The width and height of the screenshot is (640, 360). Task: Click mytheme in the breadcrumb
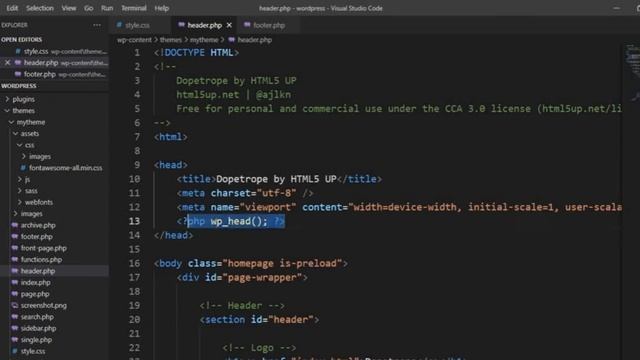click(x=204, y=40)
